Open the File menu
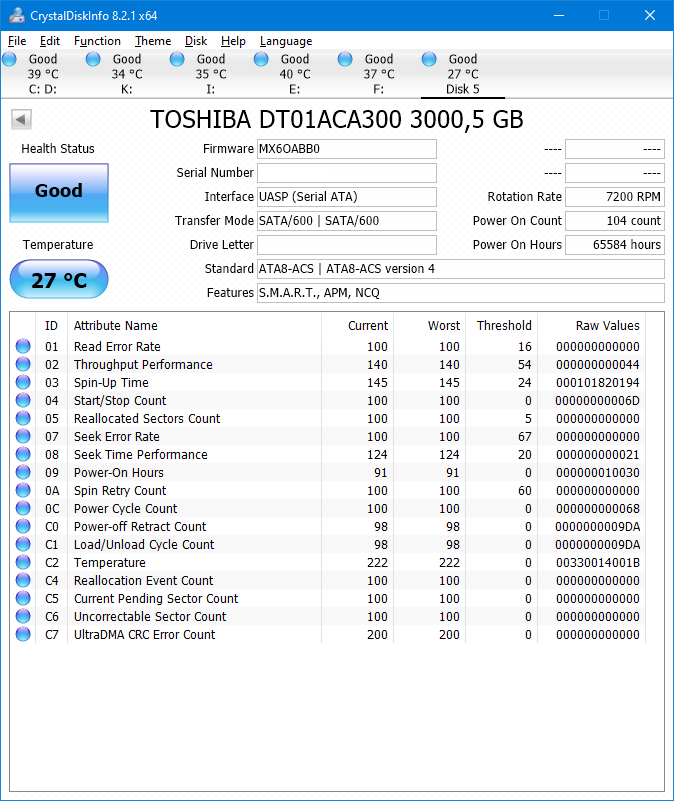Viewport: 674px width, 801px height. click(x=17, y=41)
